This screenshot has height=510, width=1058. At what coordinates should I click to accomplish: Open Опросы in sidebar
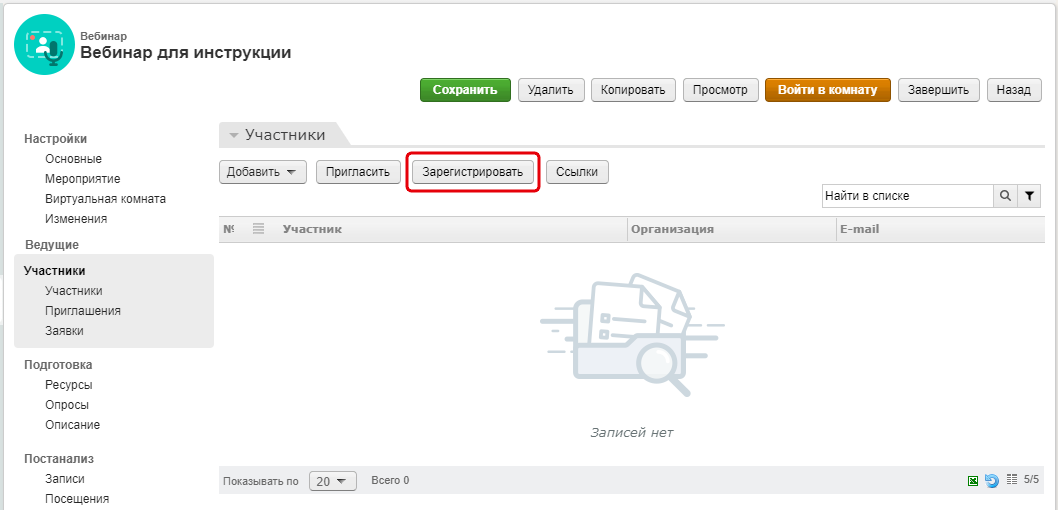point(67,405)
